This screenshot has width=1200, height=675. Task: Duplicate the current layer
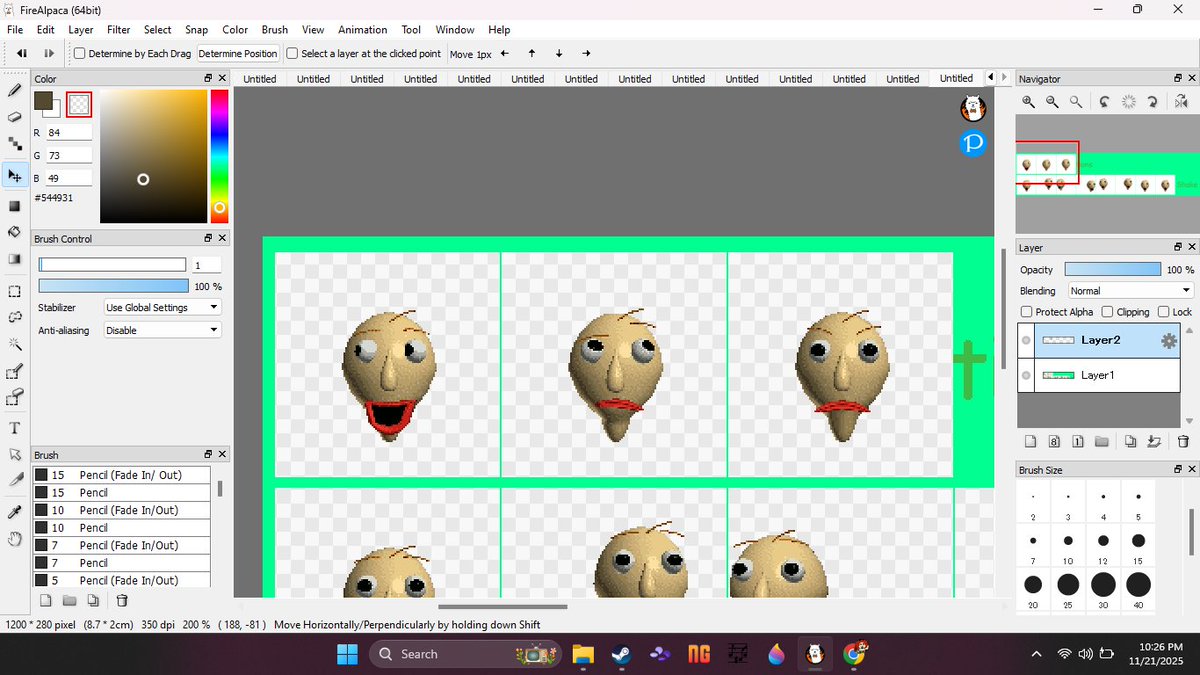tap(1130, 441)
